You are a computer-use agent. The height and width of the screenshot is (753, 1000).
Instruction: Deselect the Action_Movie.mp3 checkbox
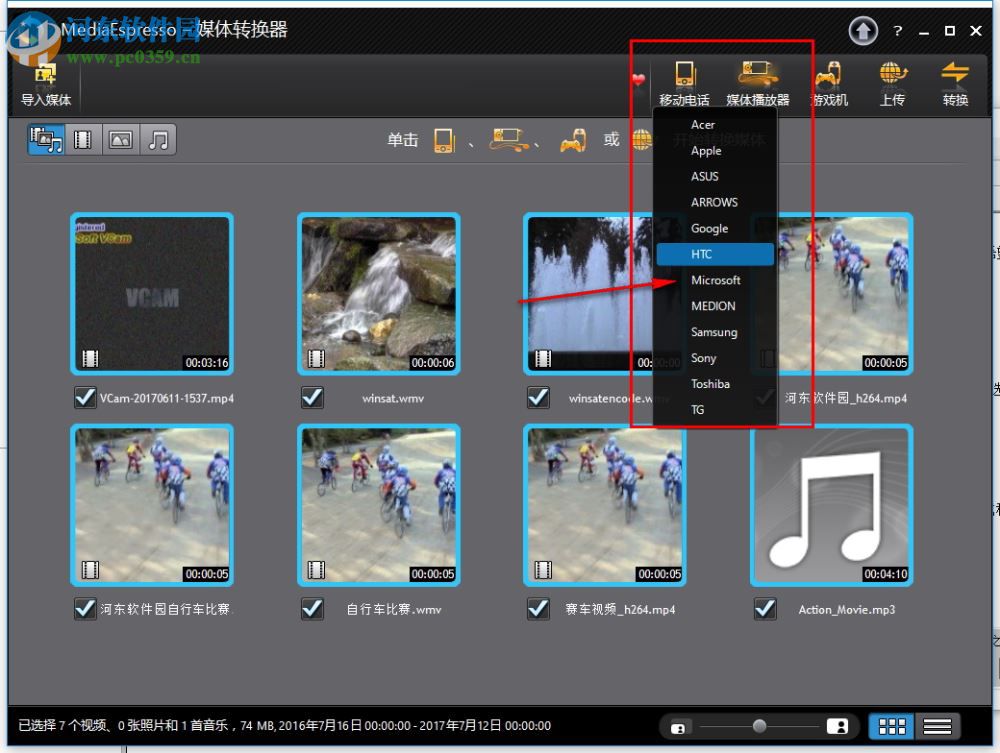click(765, 609)
